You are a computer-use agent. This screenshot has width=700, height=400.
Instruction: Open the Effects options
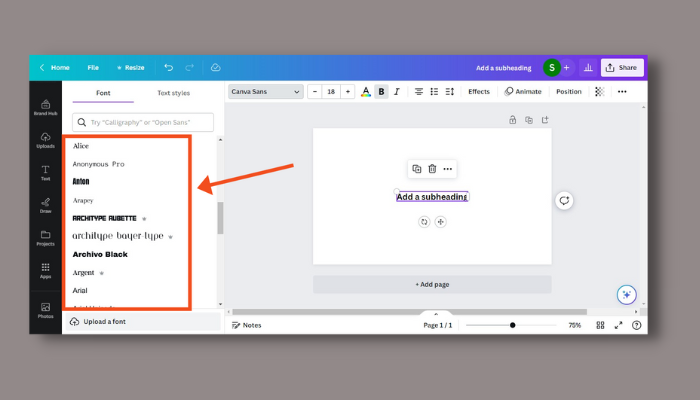[479, 92]
